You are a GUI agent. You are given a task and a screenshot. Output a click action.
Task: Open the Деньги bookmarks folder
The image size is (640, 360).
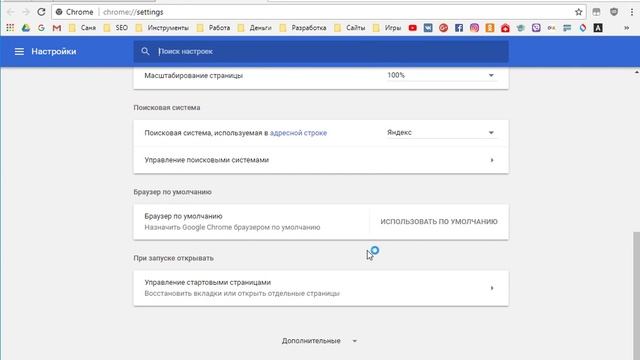(x=254, y=28)
